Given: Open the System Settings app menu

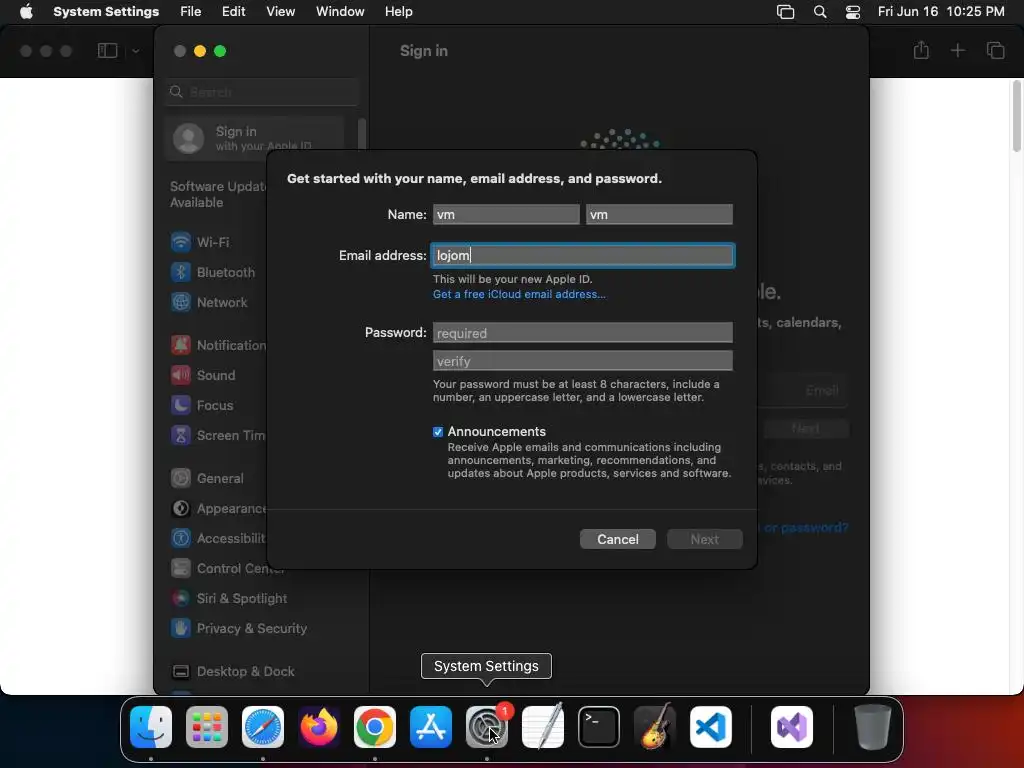Looking at the screenshot, I should pos(106,12).
